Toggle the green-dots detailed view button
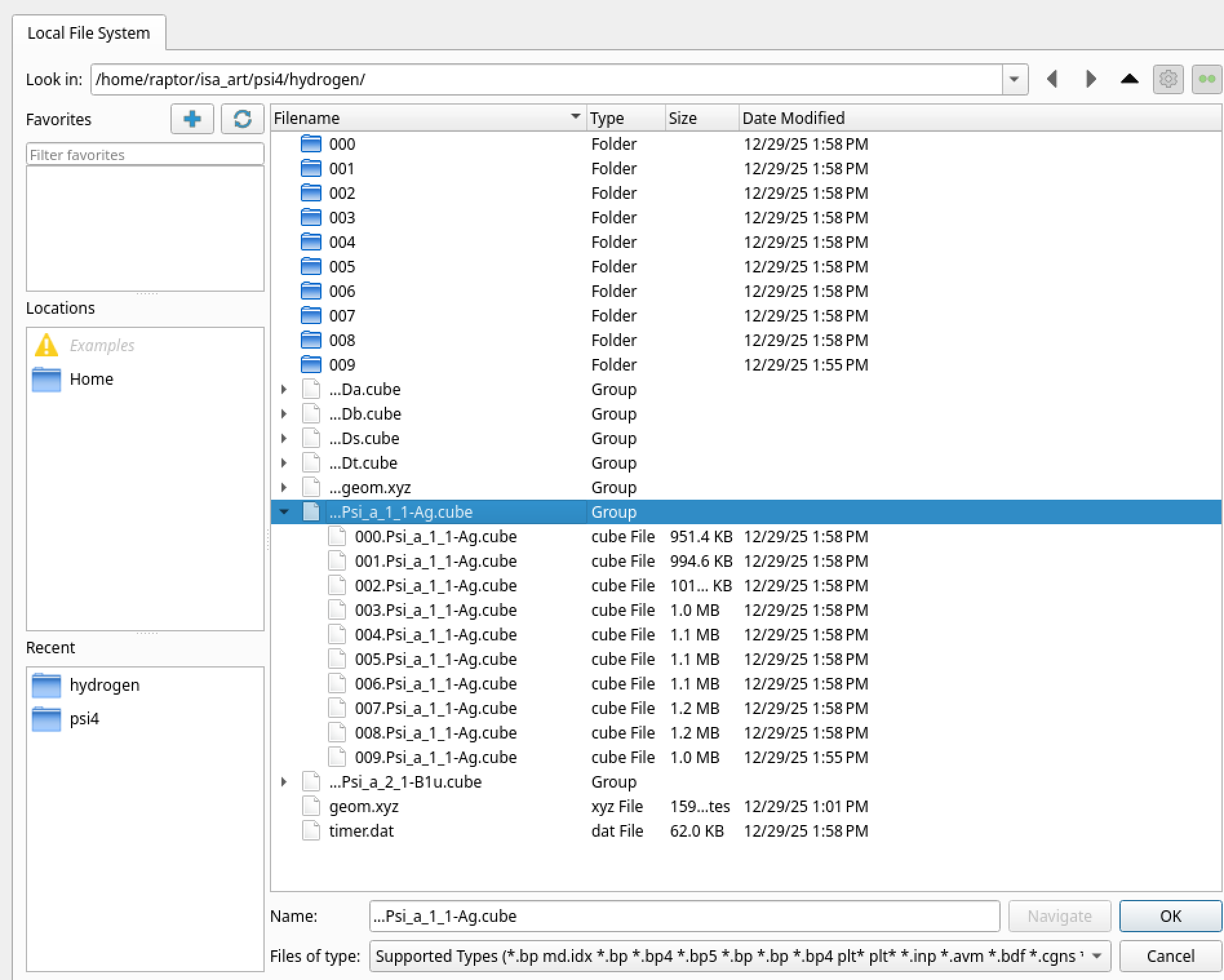Viewport: 1224px width, 980px height. pos(1206,79)
